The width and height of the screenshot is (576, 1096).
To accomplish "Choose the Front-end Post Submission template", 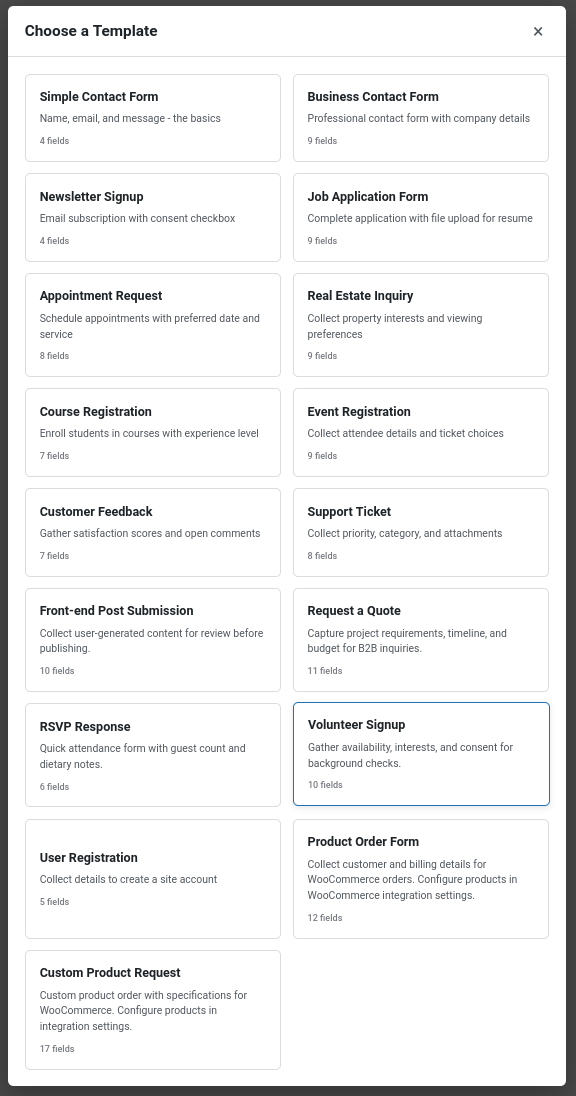I will click(152, 639).
